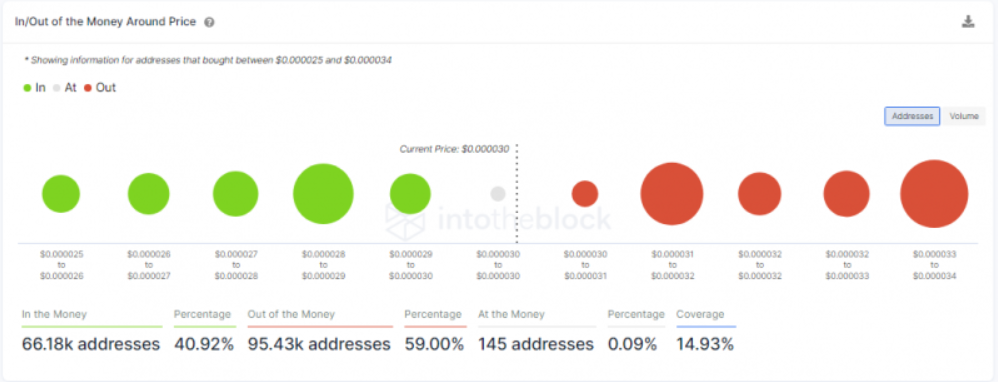Click the rightmost red bubble at $0.000033

click(x=934, y=194)
